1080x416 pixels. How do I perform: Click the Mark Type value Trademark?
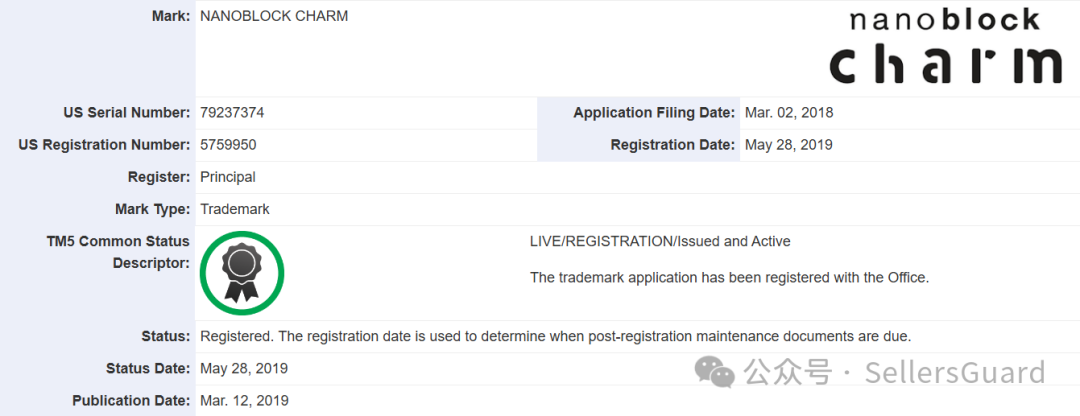pyautogui.click(x=235, y=209)
